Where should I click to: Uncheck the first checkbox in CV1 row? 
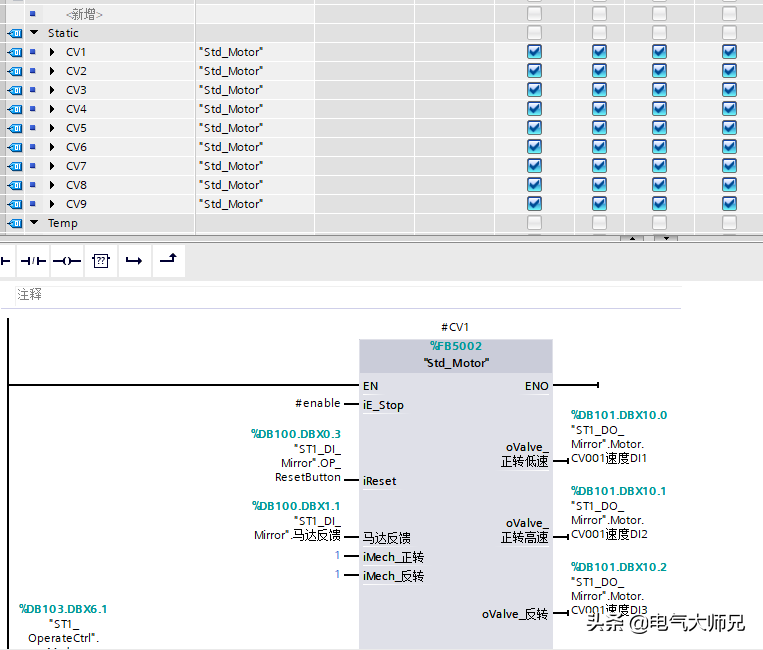pos(534,52)
